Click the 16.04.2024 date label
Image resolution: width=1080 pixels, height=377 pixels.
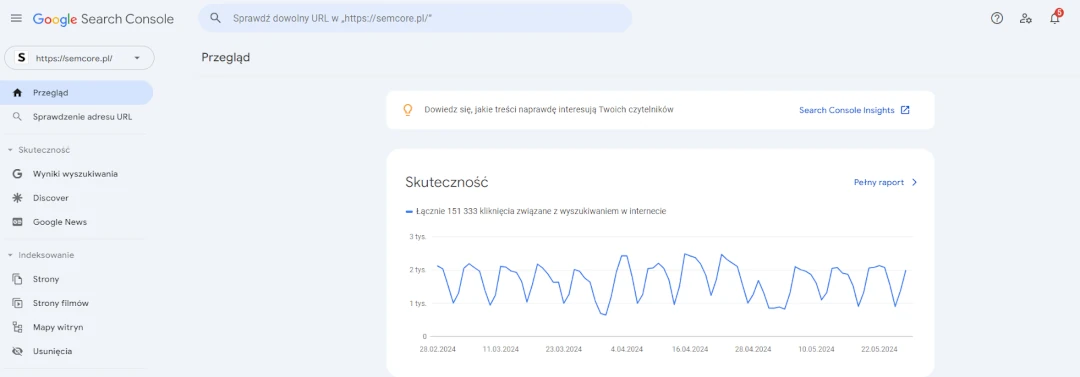pyautogui.click(x=690, y=349)
